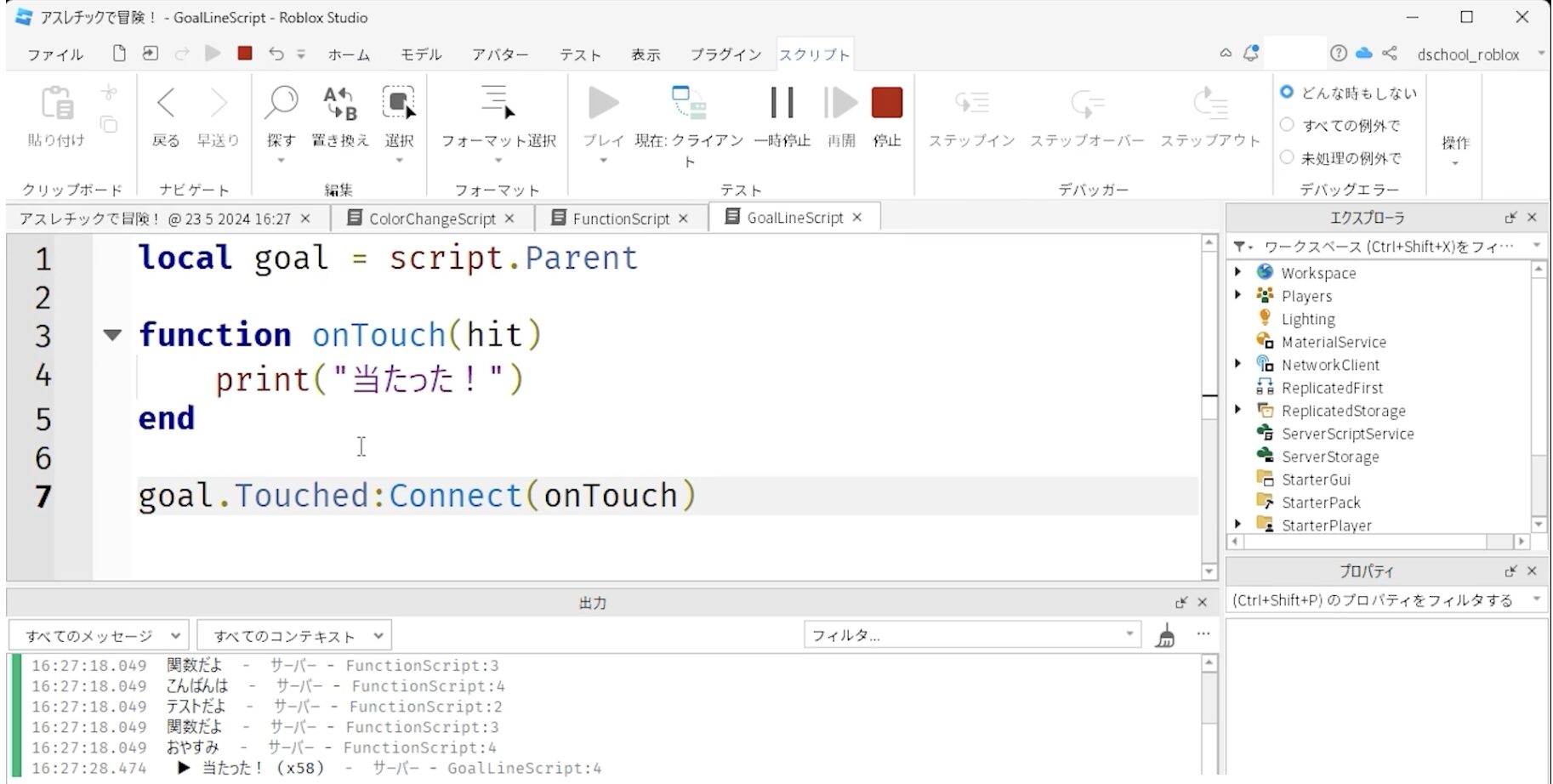Expand the Workspace tree node
Image resolution: width=1553 pixels, height=784 pixels.
point(1238,272)
